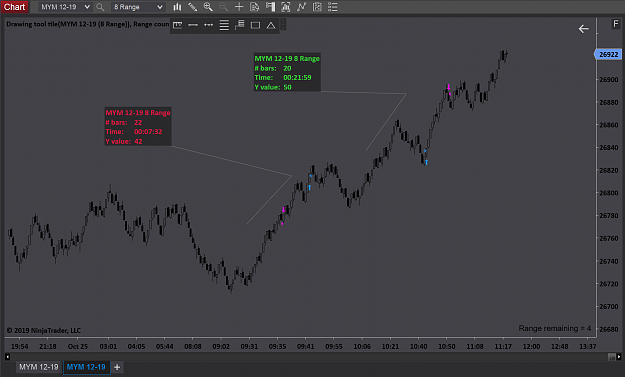
Task: Click the 26700 price axis label
Action: 609,306
